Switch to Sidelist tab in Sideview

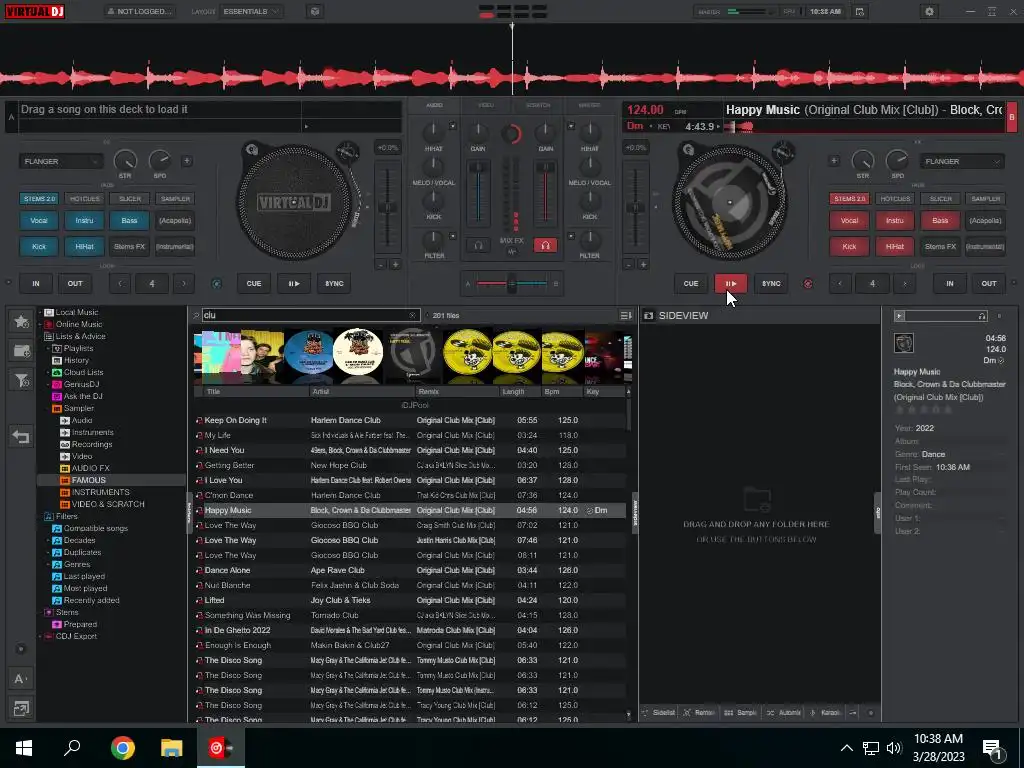(x=658, y=712)
